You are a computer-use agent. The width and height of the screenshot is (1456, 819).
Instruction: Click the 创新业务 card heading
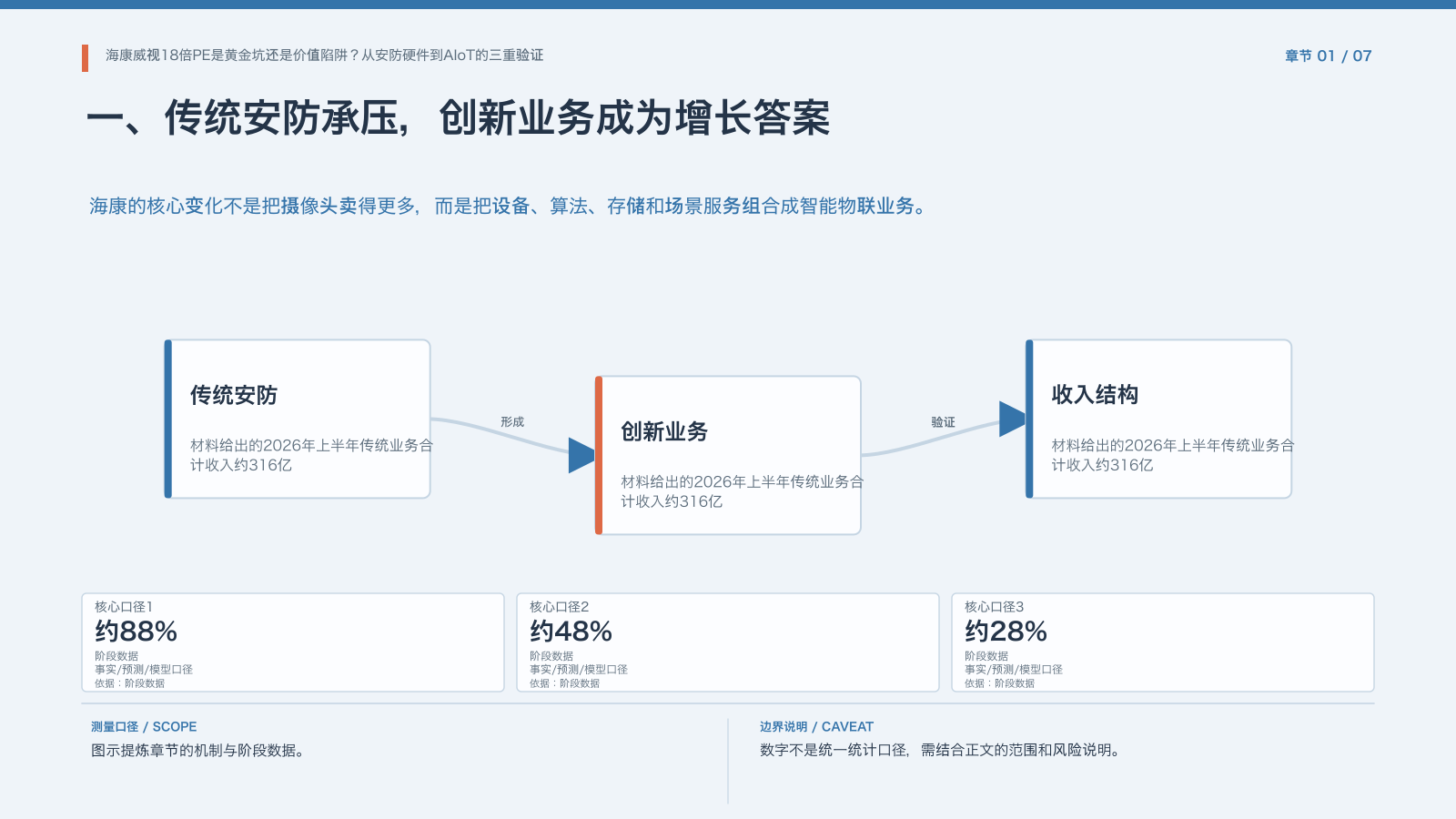click(x=664, y=431)
